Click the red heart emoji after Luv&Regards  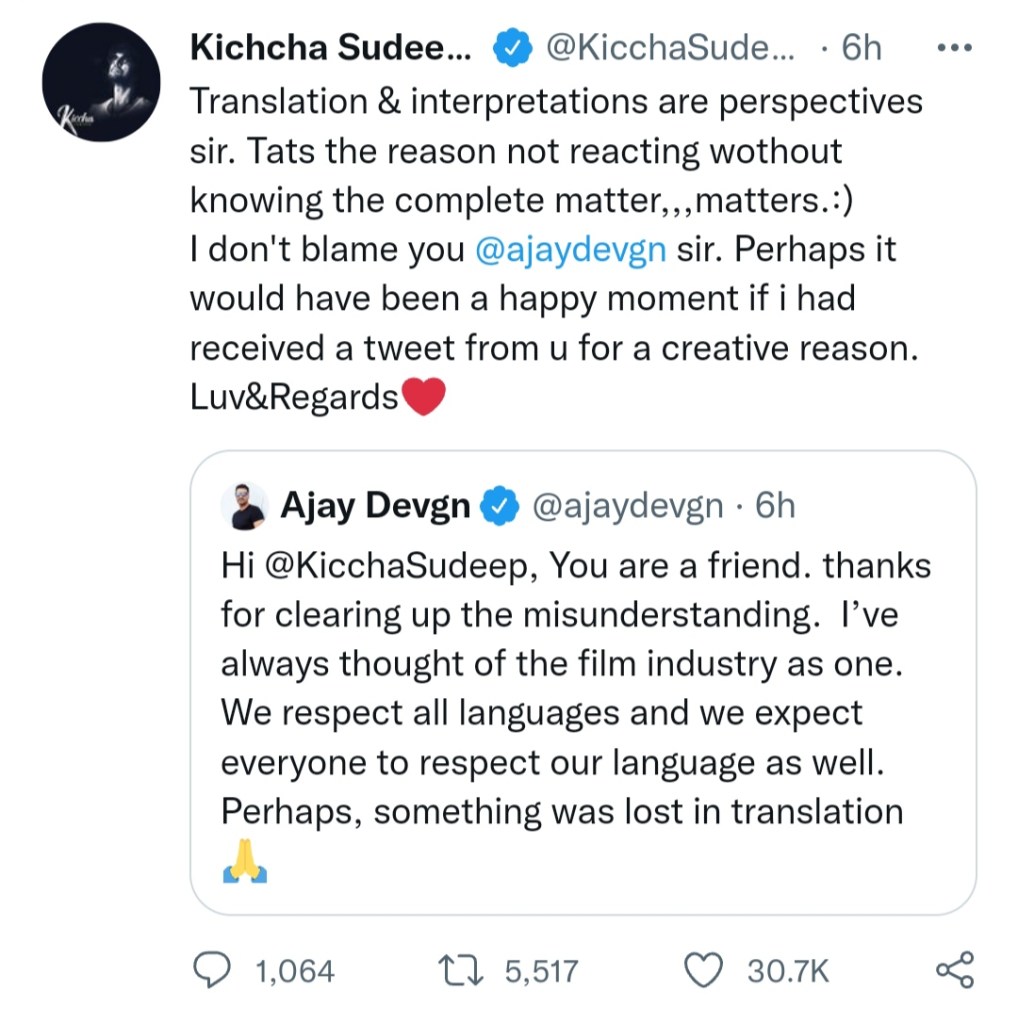(422, 398)
